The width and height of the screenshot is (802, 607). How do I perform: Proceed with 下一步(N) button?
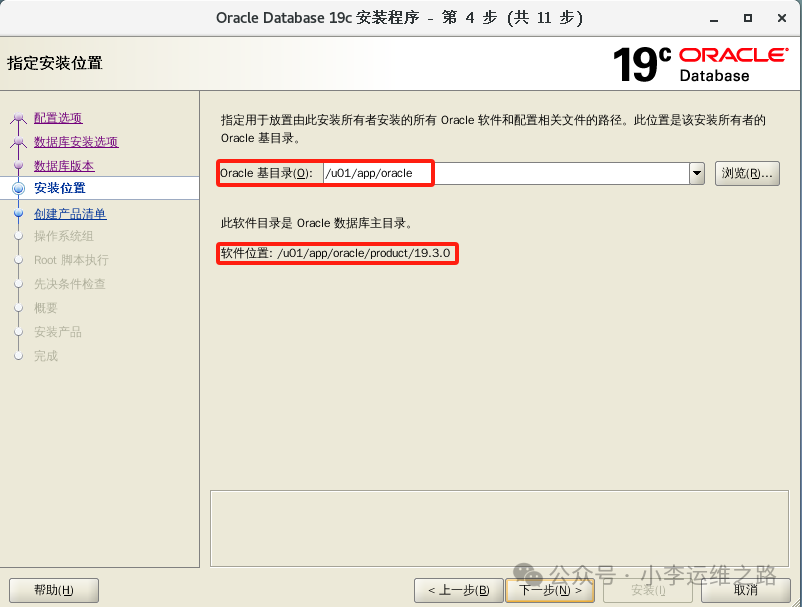pyautogui.click(x=550, y=590)
